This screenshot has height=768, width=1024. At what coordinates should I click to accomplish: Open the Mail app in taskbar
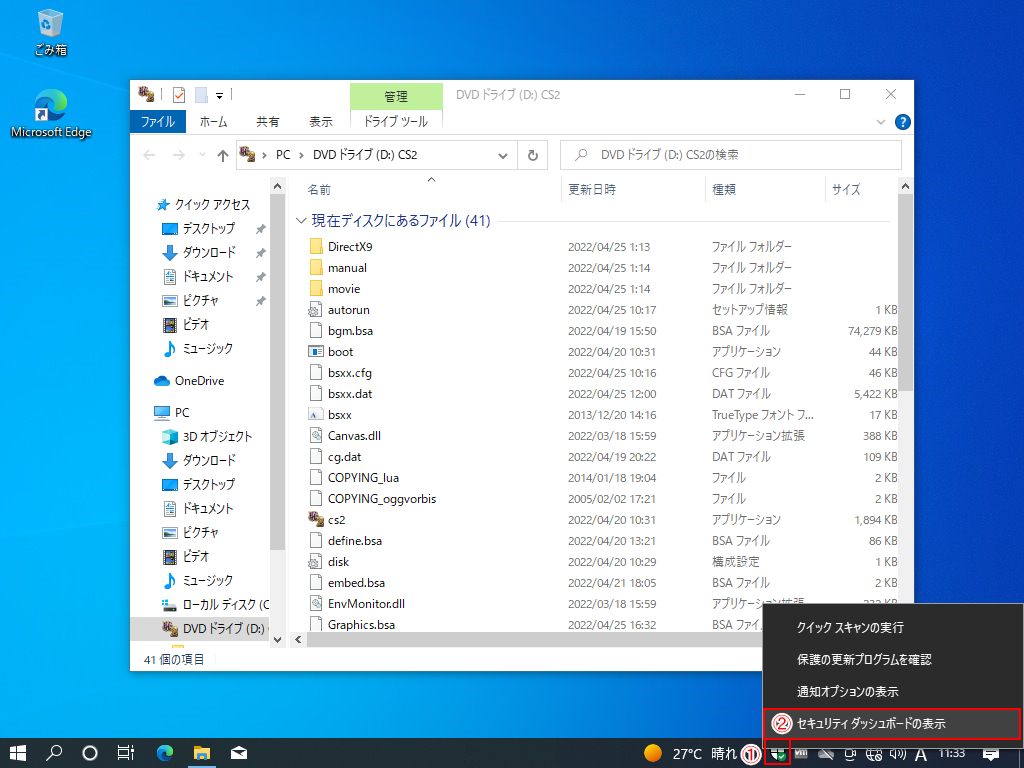click(x=239, y=753)
